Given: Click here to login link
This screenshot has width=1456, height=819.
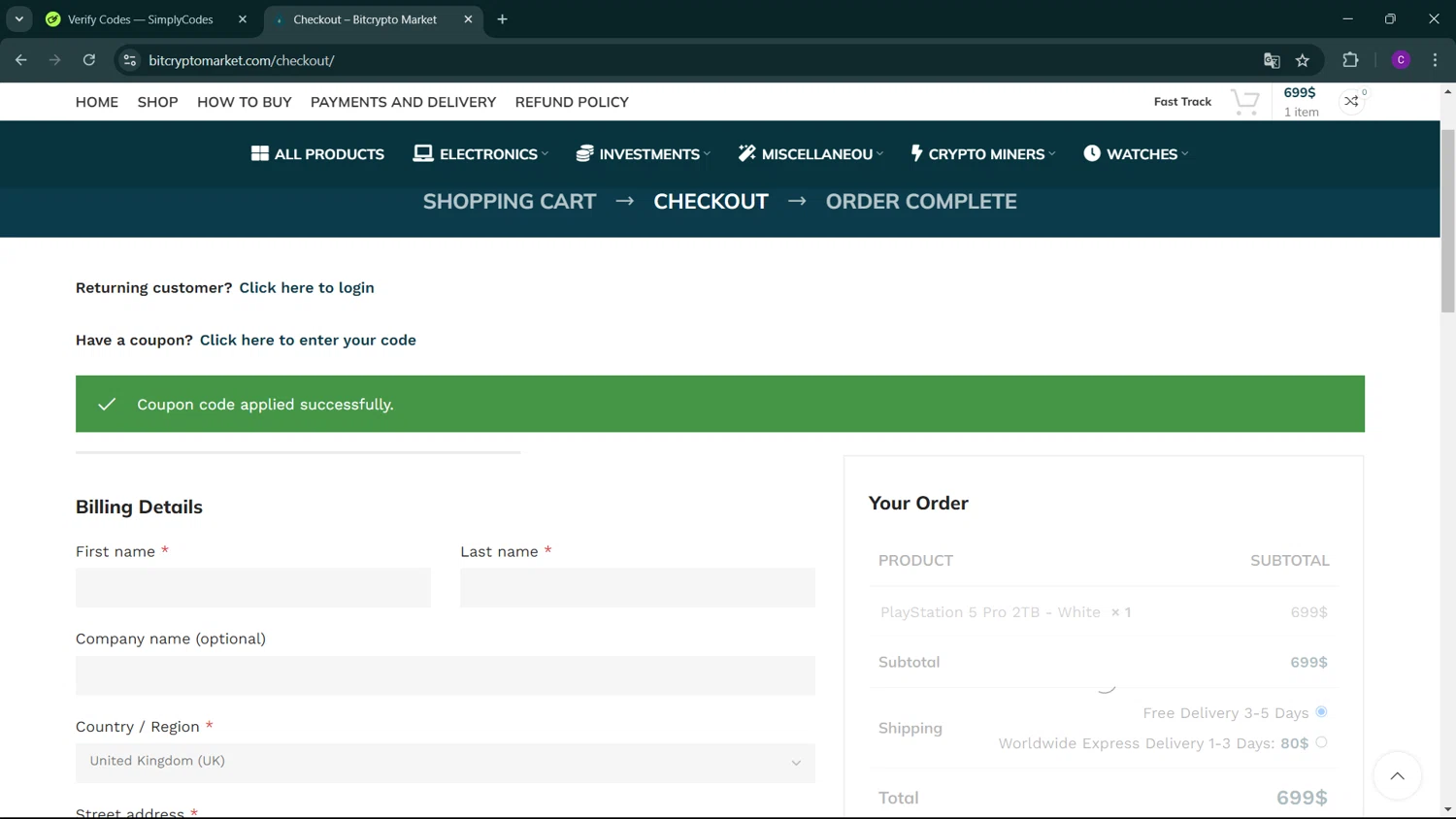Looking at the screenshot, I should click(307, 288).
